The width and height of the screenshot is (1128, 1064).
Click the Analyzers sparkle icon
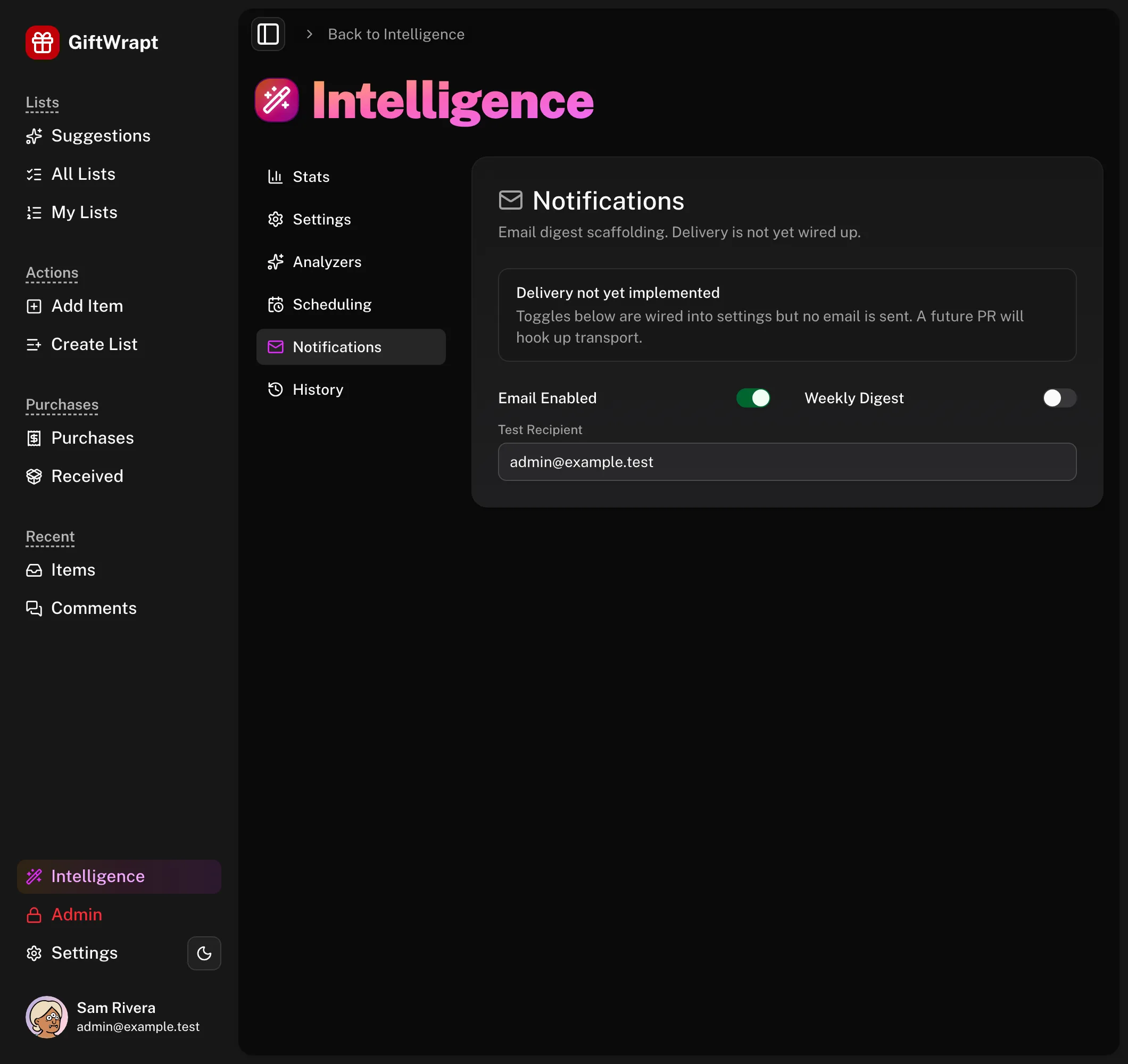(275, 262)
